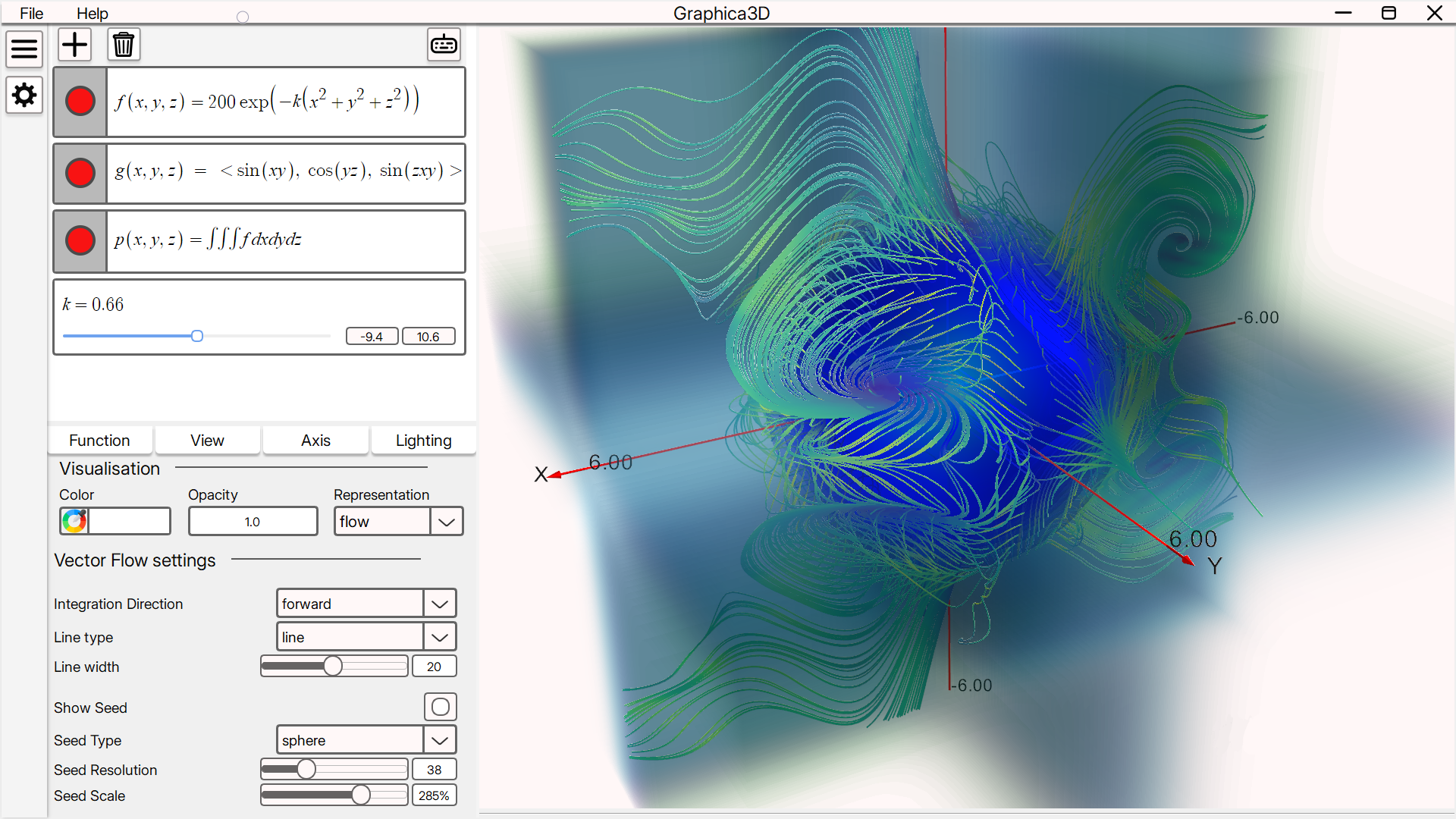Switch to the Axis tab
Screen dimensions: 1456x819
point(315,441)
